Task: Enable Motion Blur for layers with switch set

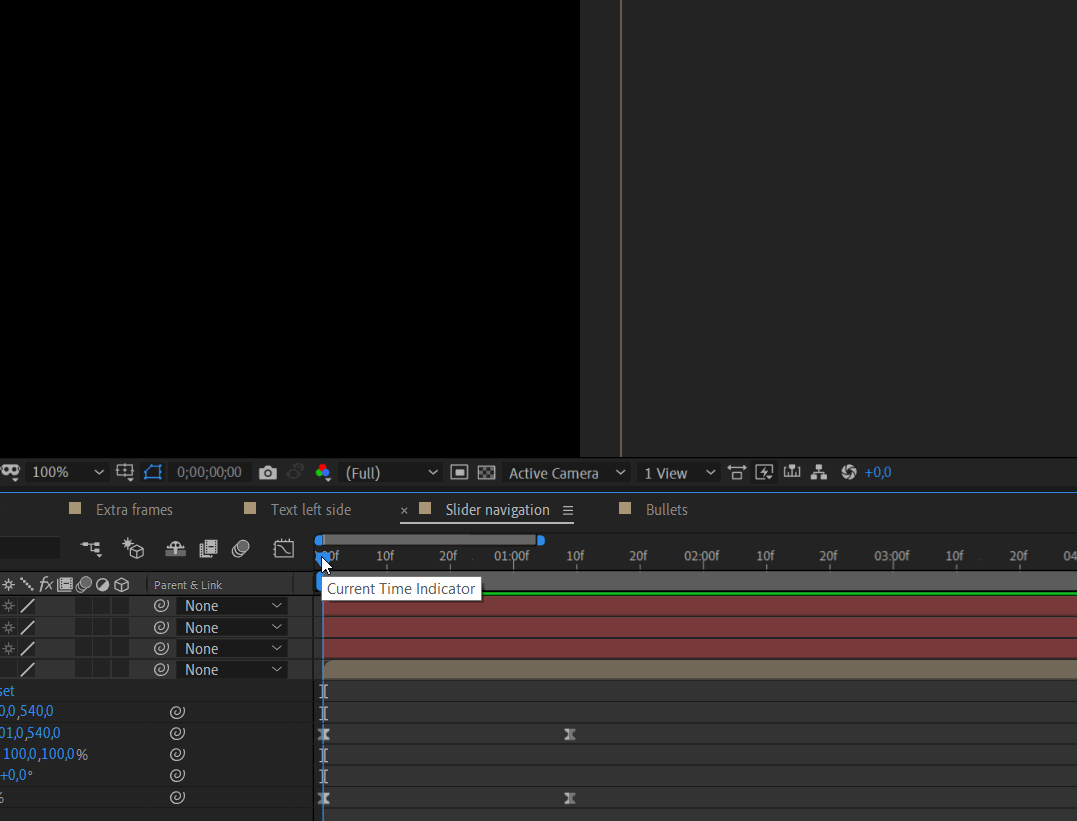Action: 240,548
